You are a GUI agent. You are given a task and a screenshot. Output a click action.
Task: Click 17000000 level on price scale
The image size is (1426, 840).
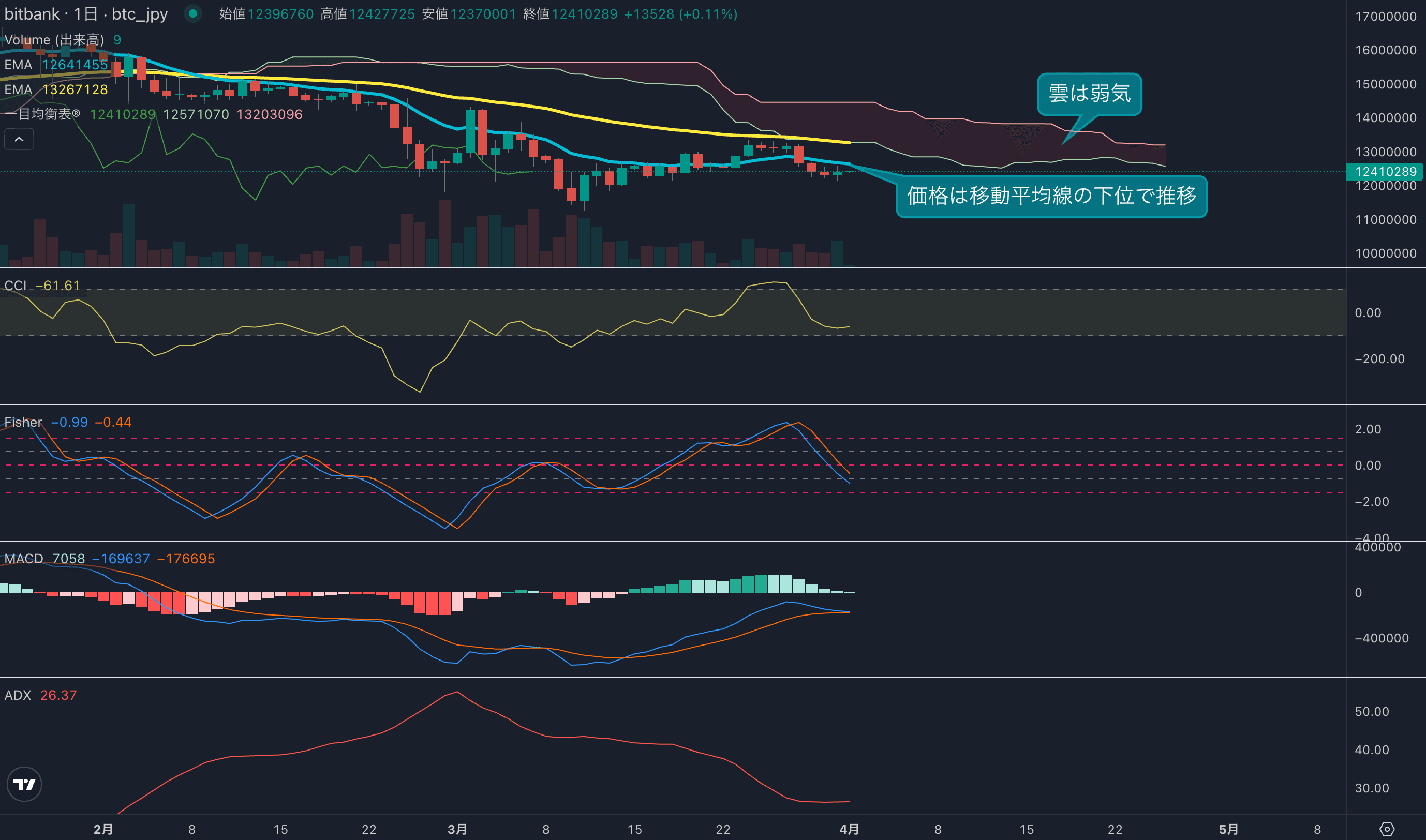click(1385, 17)
